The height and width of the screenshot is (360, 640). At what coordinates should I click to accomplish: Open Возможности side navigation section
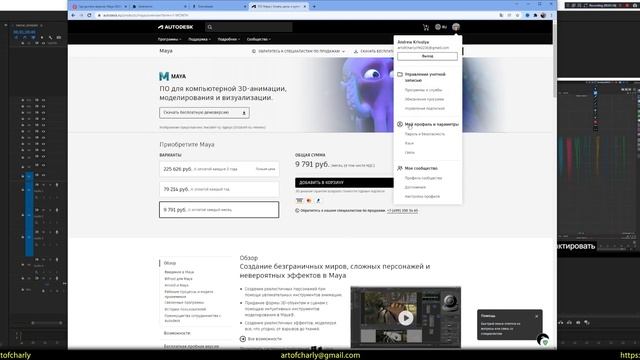[177, 333]
